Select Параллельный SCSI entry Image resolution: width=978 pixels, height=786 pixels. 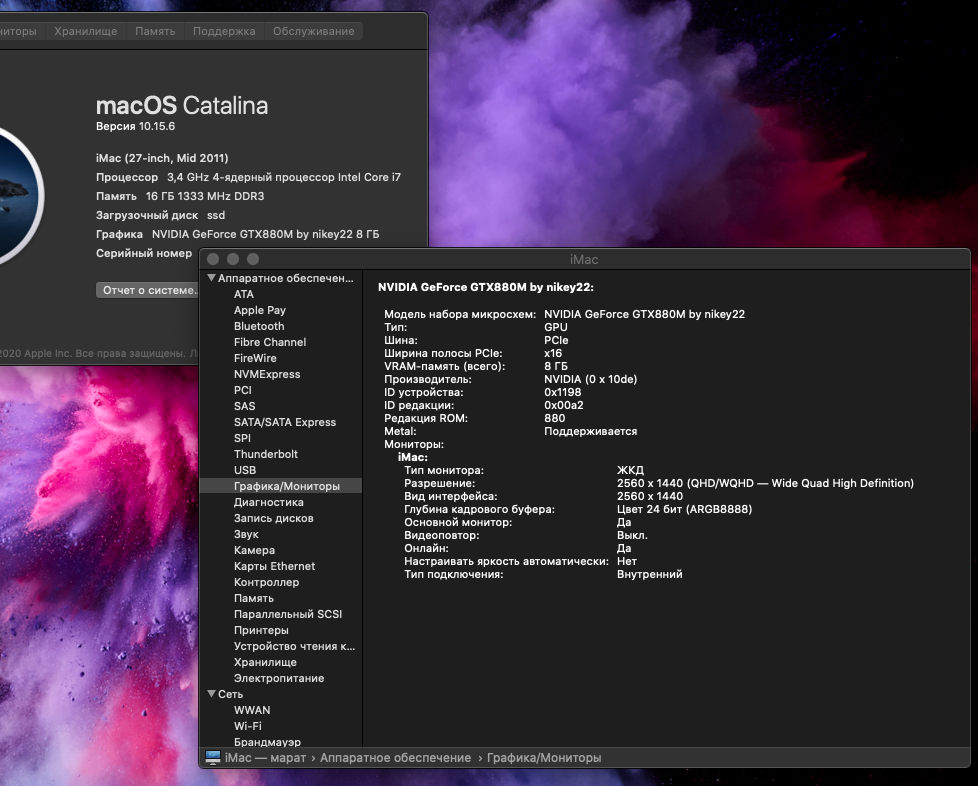pos(288,614)
